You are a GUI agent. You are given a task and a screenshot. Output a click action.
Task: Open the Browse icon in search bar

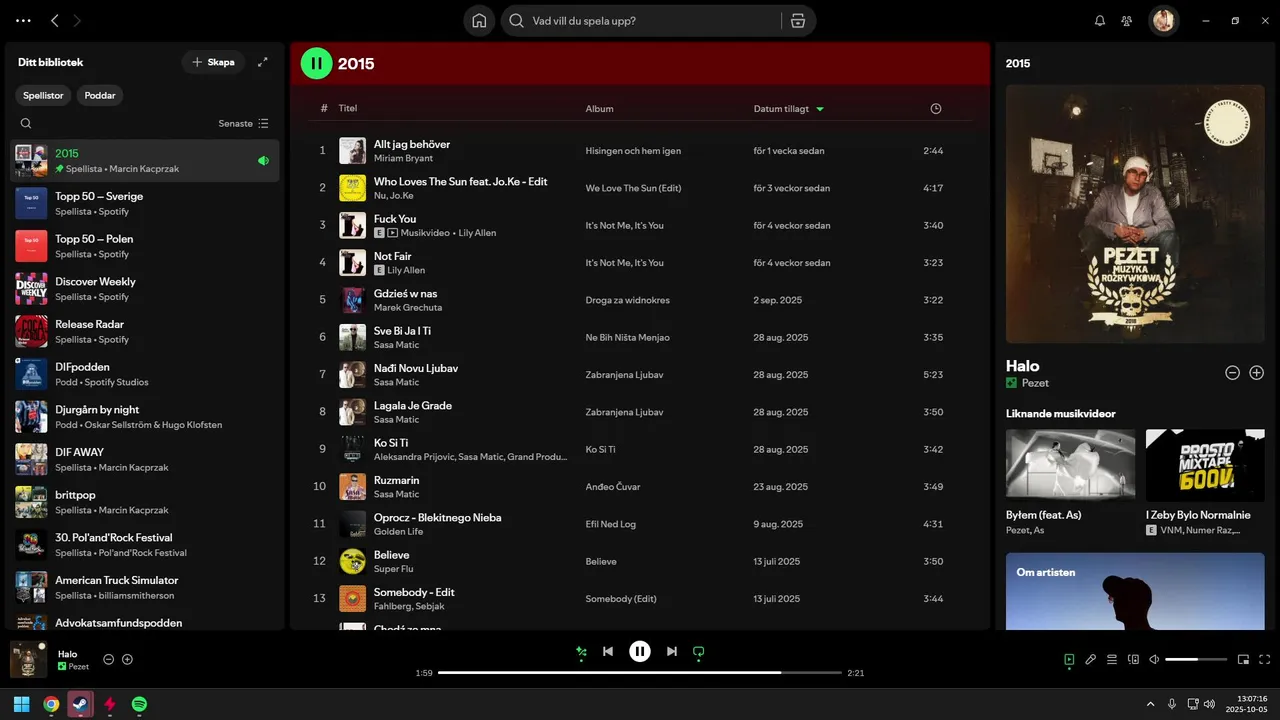click(797, 20)
